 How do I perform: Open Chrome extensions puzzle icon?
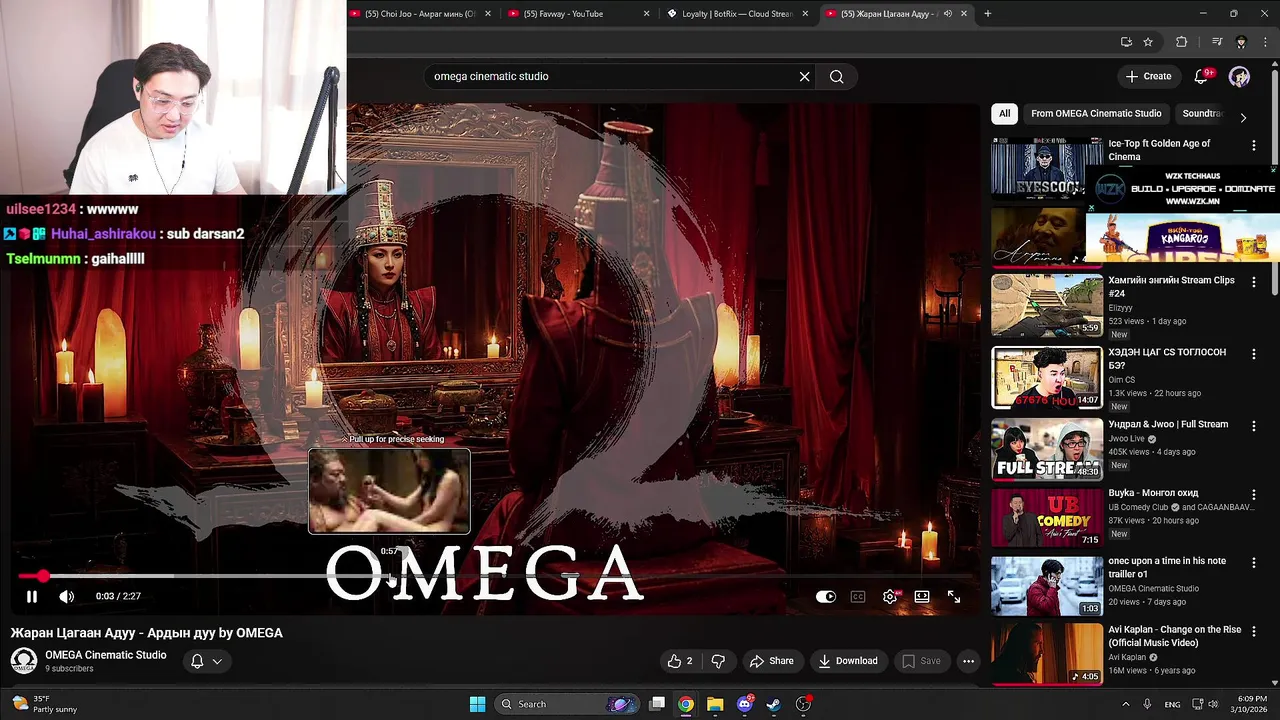click(1182, 42)
